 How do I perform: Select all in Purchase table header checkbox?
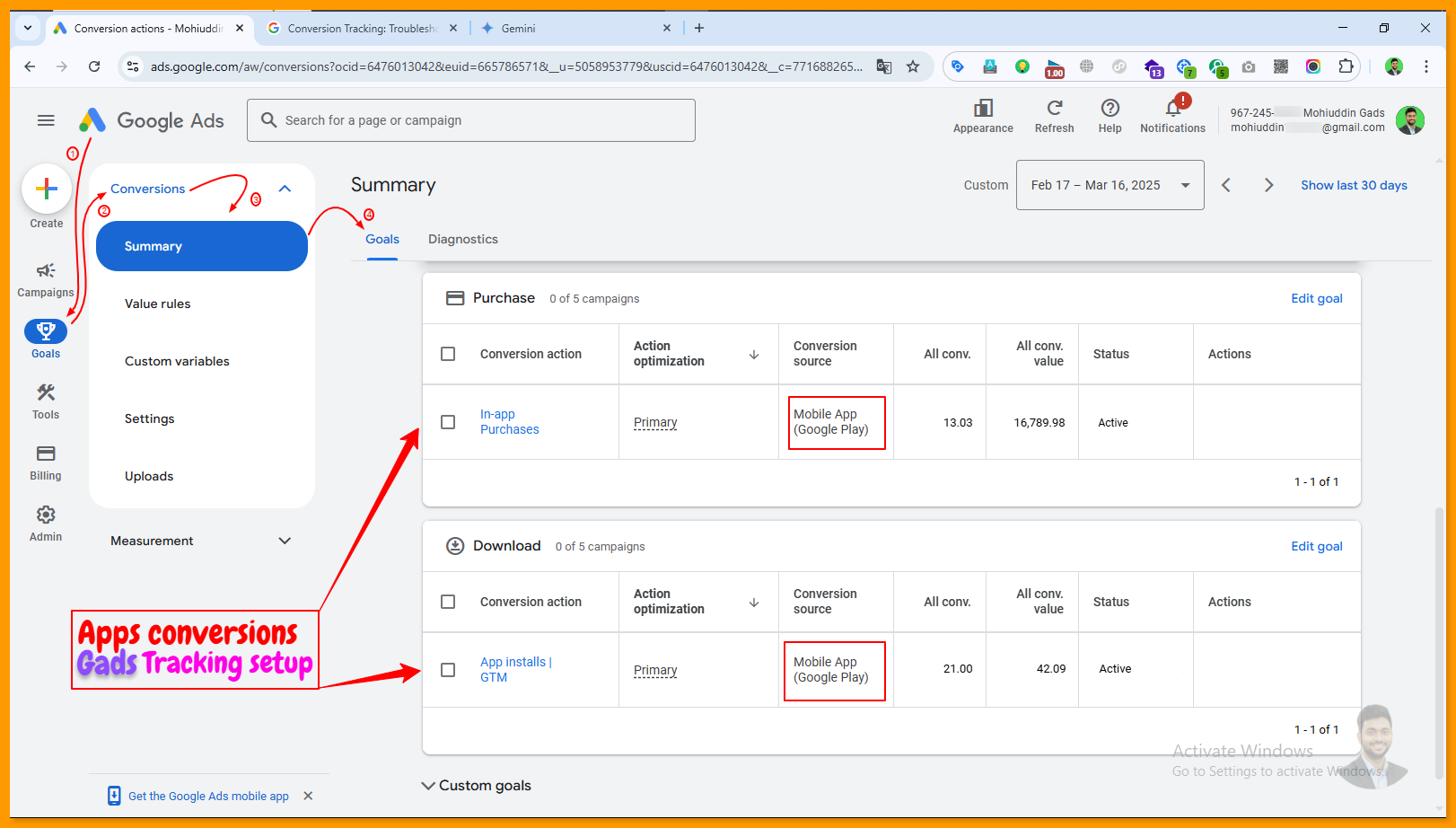[448, 354]
